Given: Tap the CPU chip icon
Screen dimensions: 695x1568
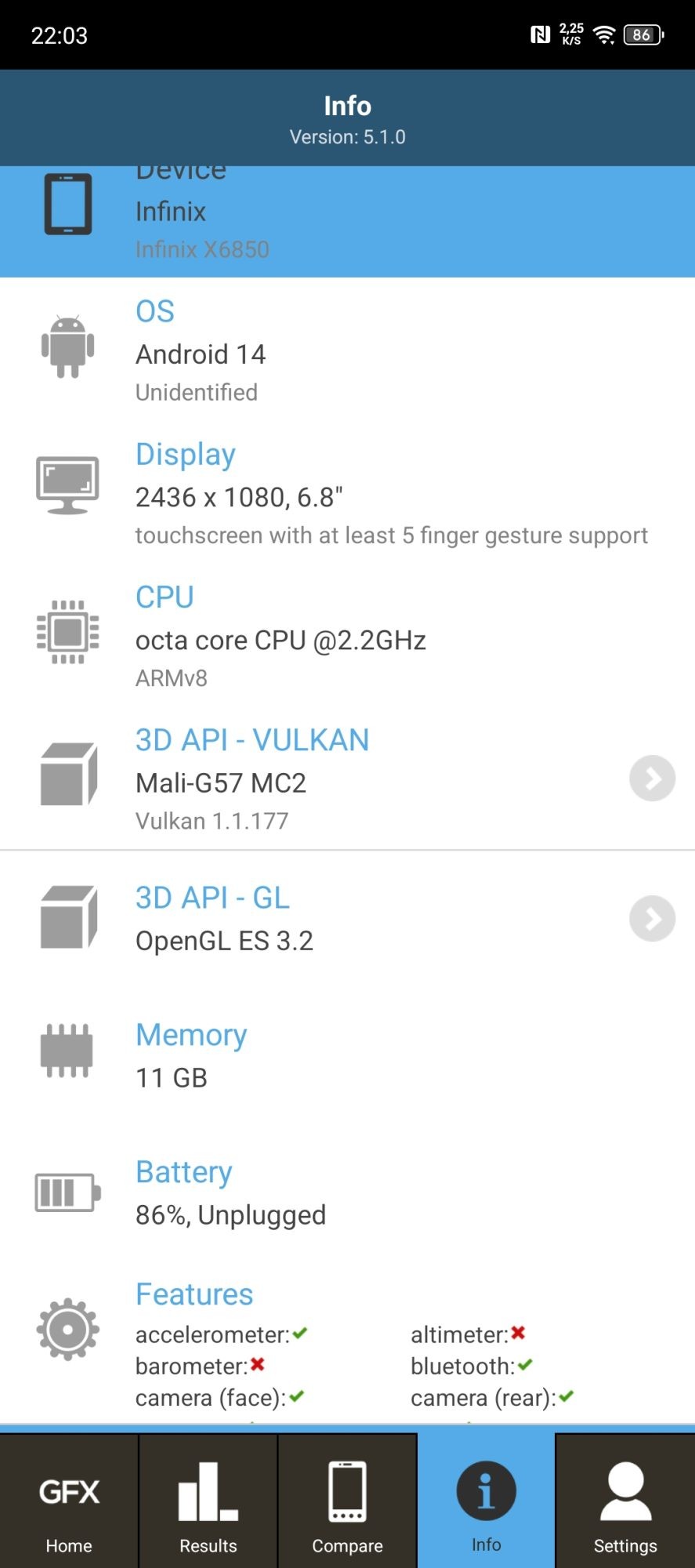Looking at the screenshot, I should [68, 632].
